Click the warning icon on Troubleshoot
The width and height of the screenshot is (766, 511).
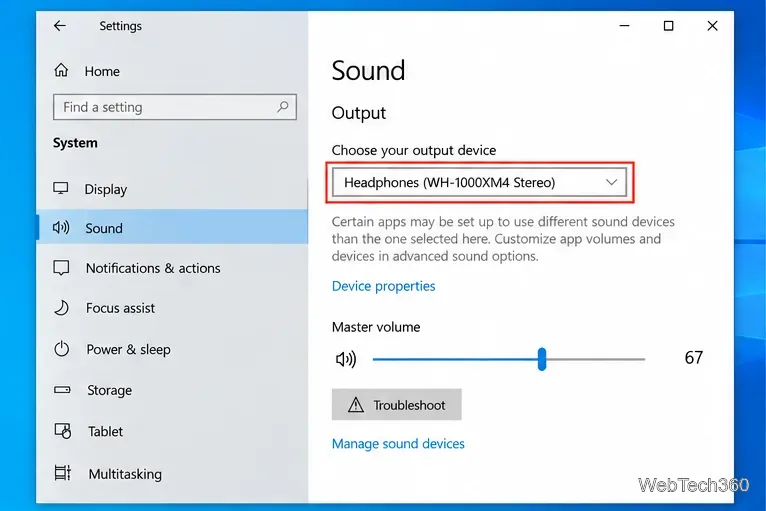[x=356, y=405]
